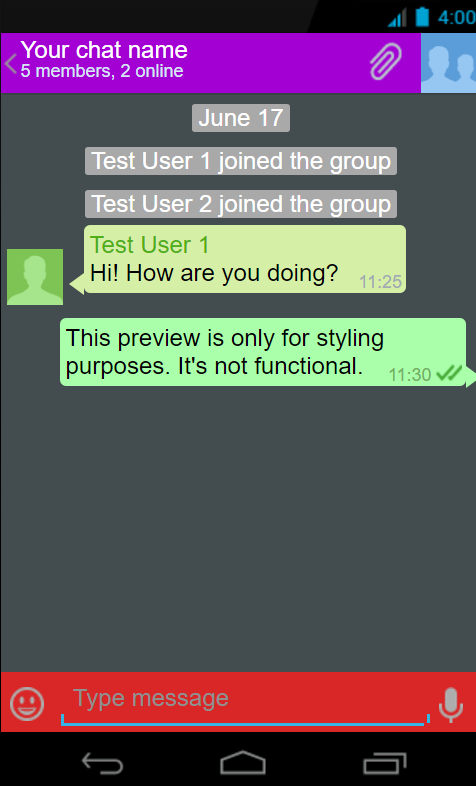This screenshot has height=786, width=476.
Task: Tap the June 17 date label
Action: (x=241, y=118)
